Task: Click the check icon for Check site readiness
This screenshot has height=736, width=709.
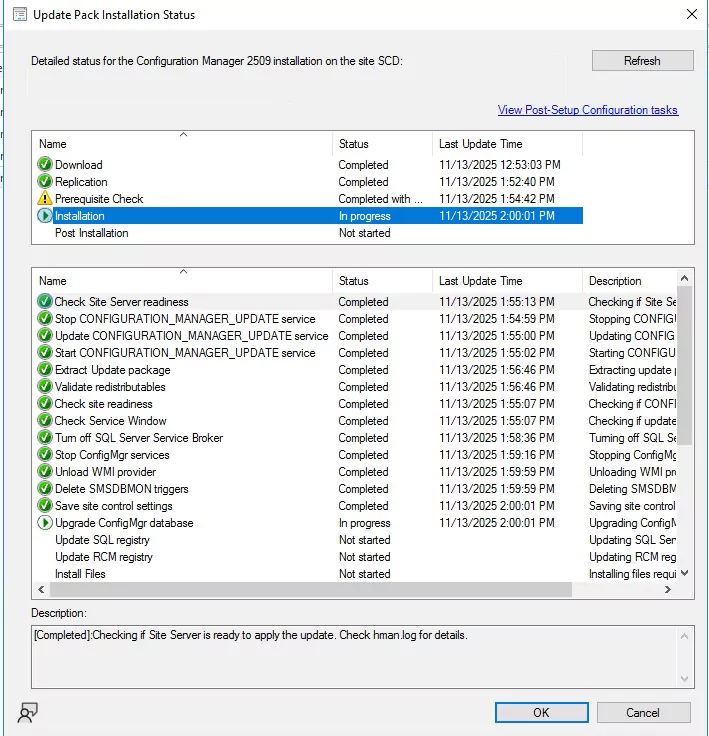Action: (45, 403)
